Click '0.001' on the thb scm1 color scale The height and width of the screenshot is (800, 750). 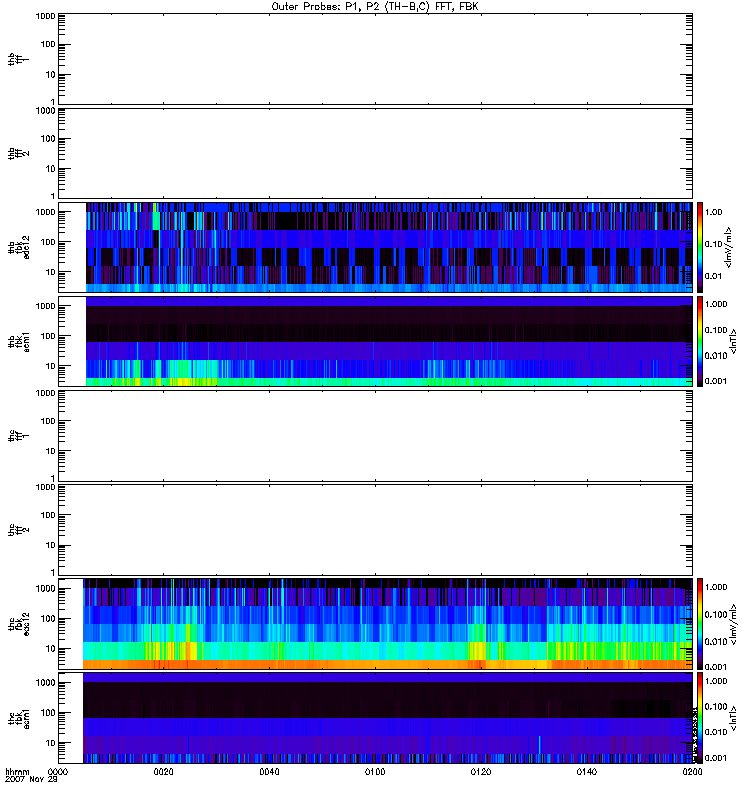coord(716,381)
